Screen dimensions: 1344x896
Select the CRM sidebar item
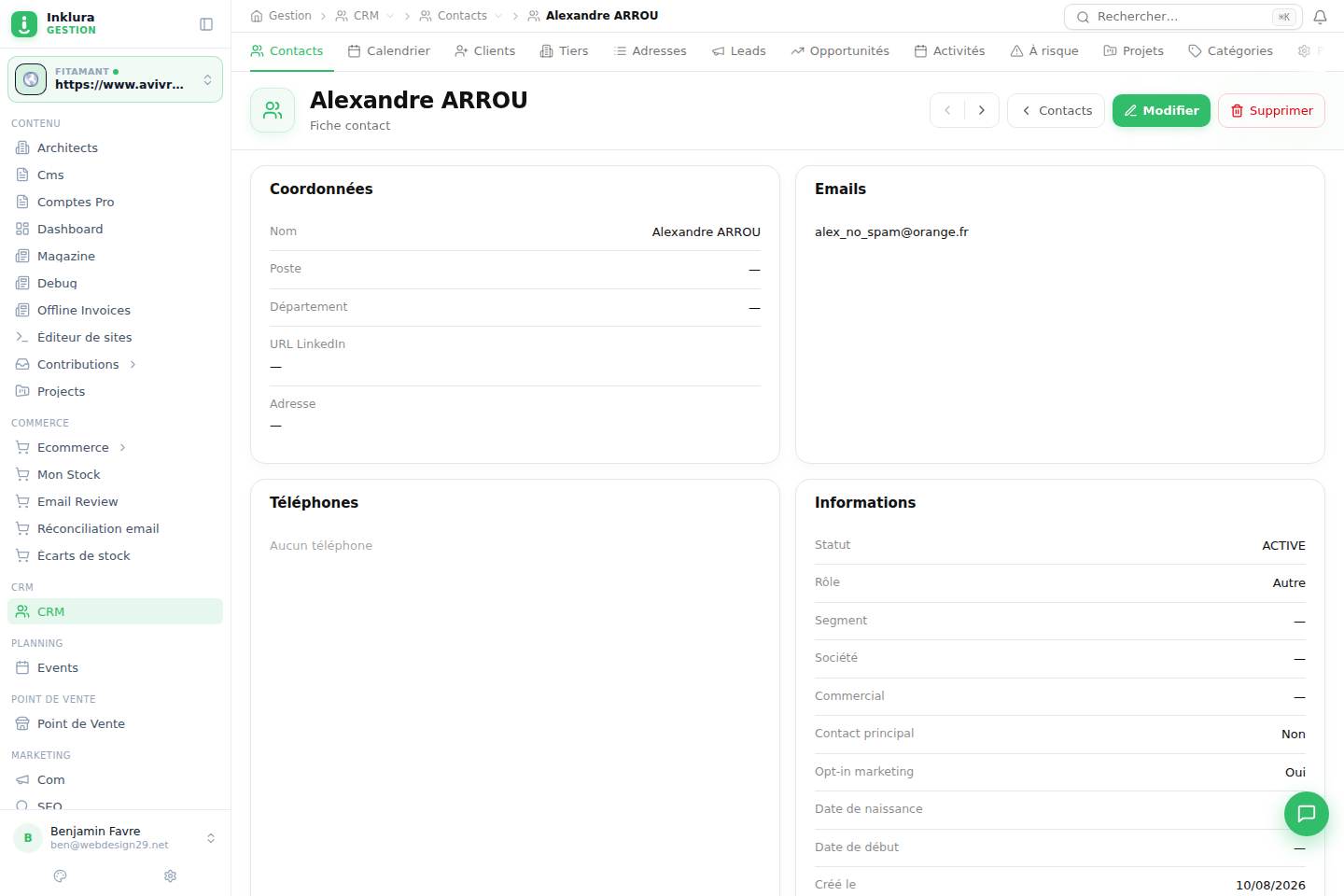point(116,611)
